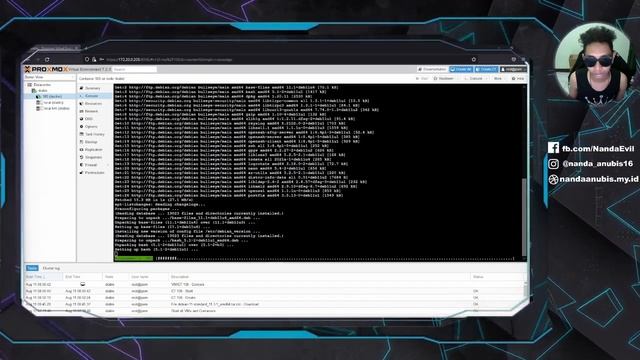The image size is (640, 360).
Task: Click the browser extensions icon near the toolbar
Action: coord(513,60)
